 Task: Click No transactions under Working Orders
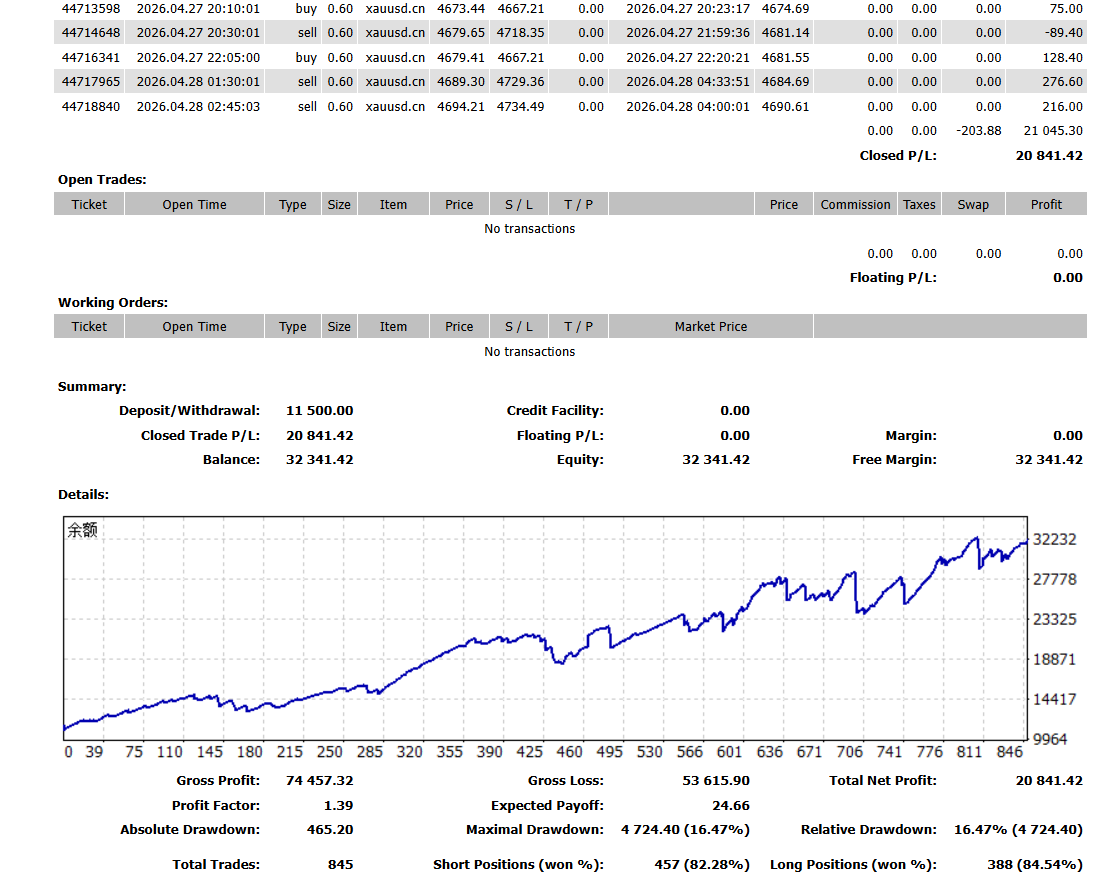529,351
